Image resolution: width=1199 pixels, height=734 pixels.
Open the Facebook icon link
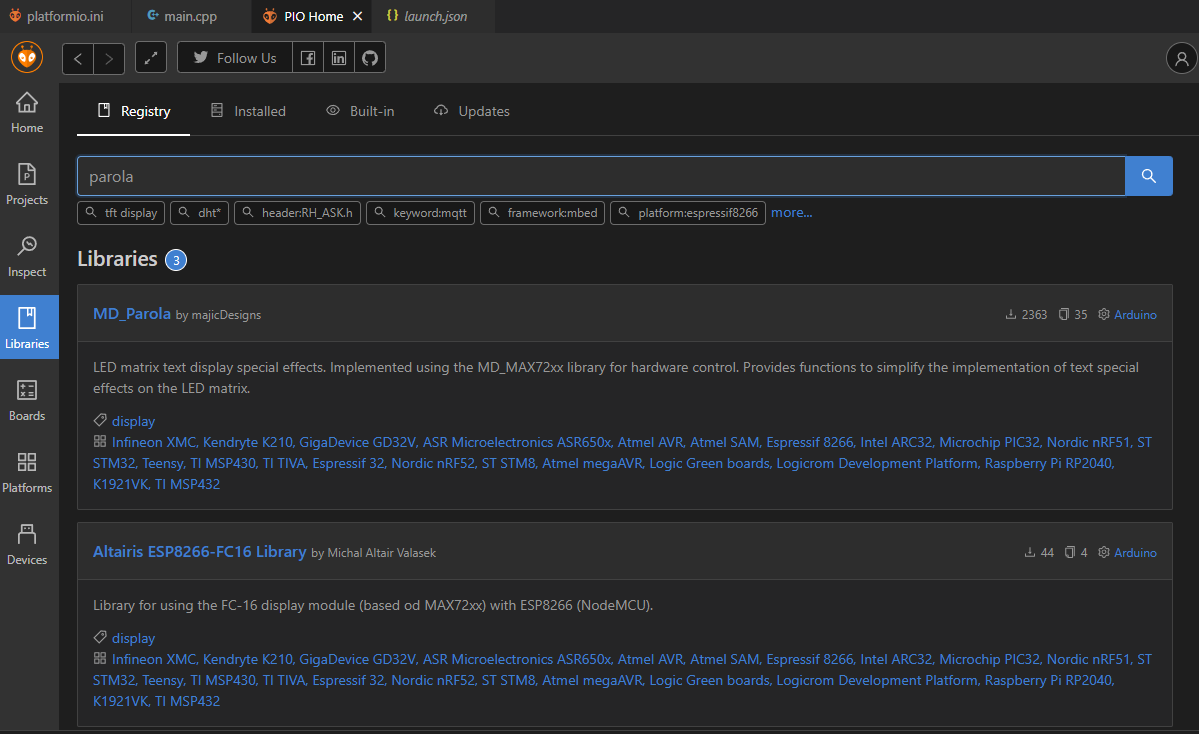coord(308,58)
